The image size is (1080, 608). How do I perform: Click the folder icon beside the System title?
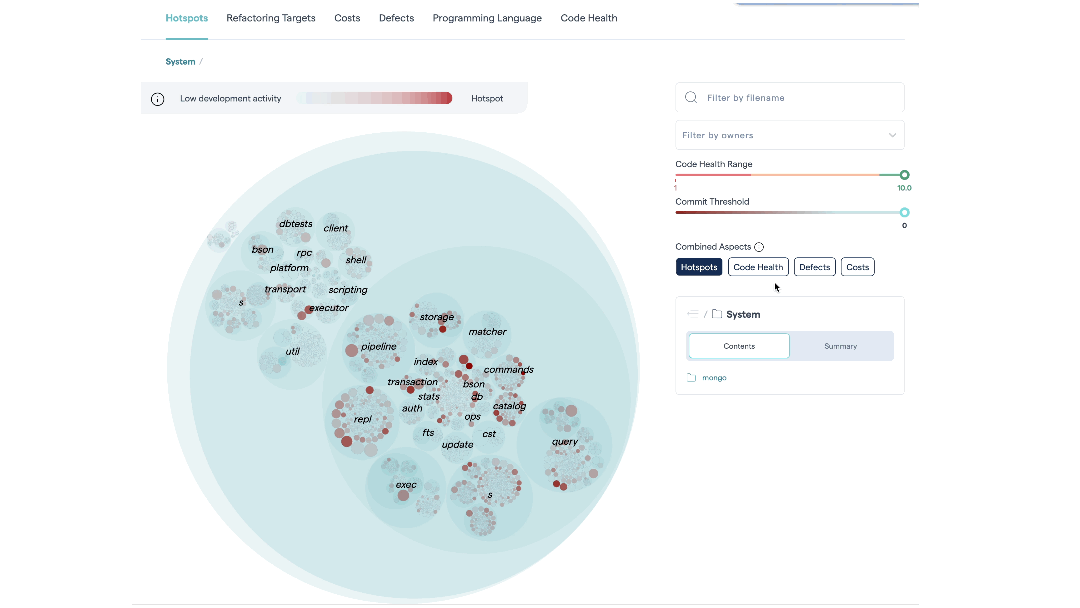717,313
